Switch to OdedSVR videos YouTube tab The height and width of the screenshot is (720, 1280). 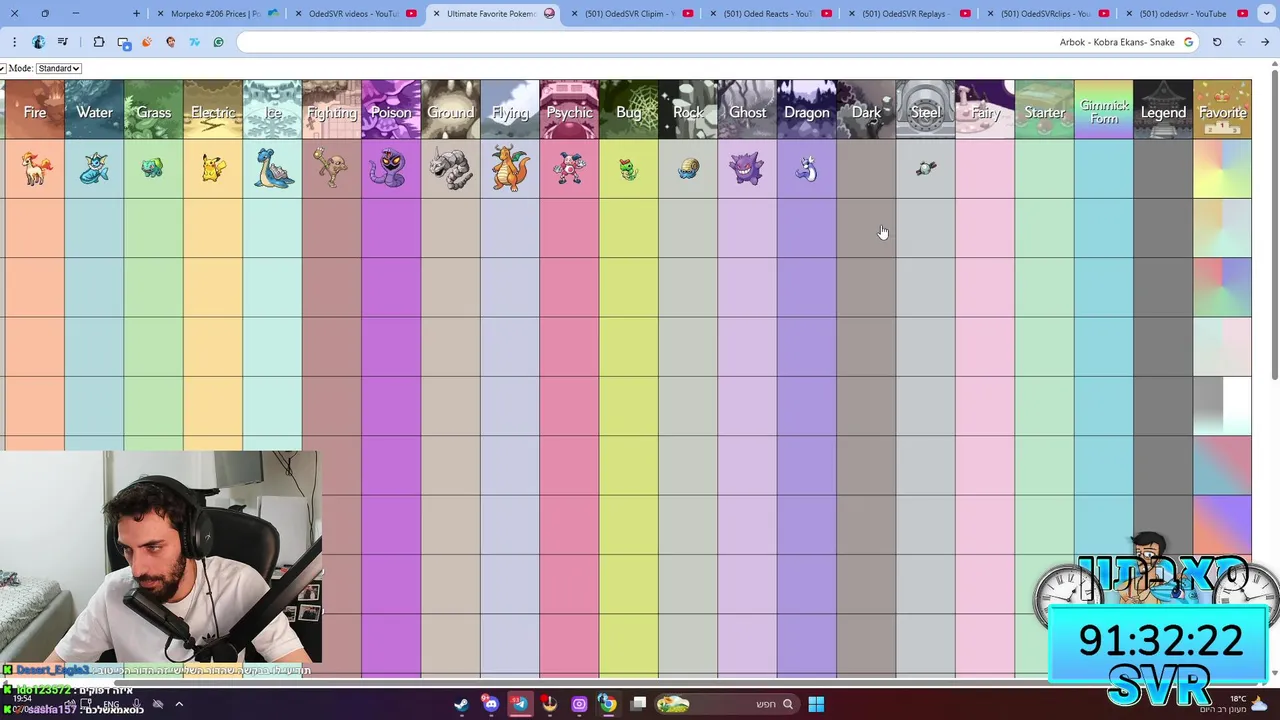[354, 13]
